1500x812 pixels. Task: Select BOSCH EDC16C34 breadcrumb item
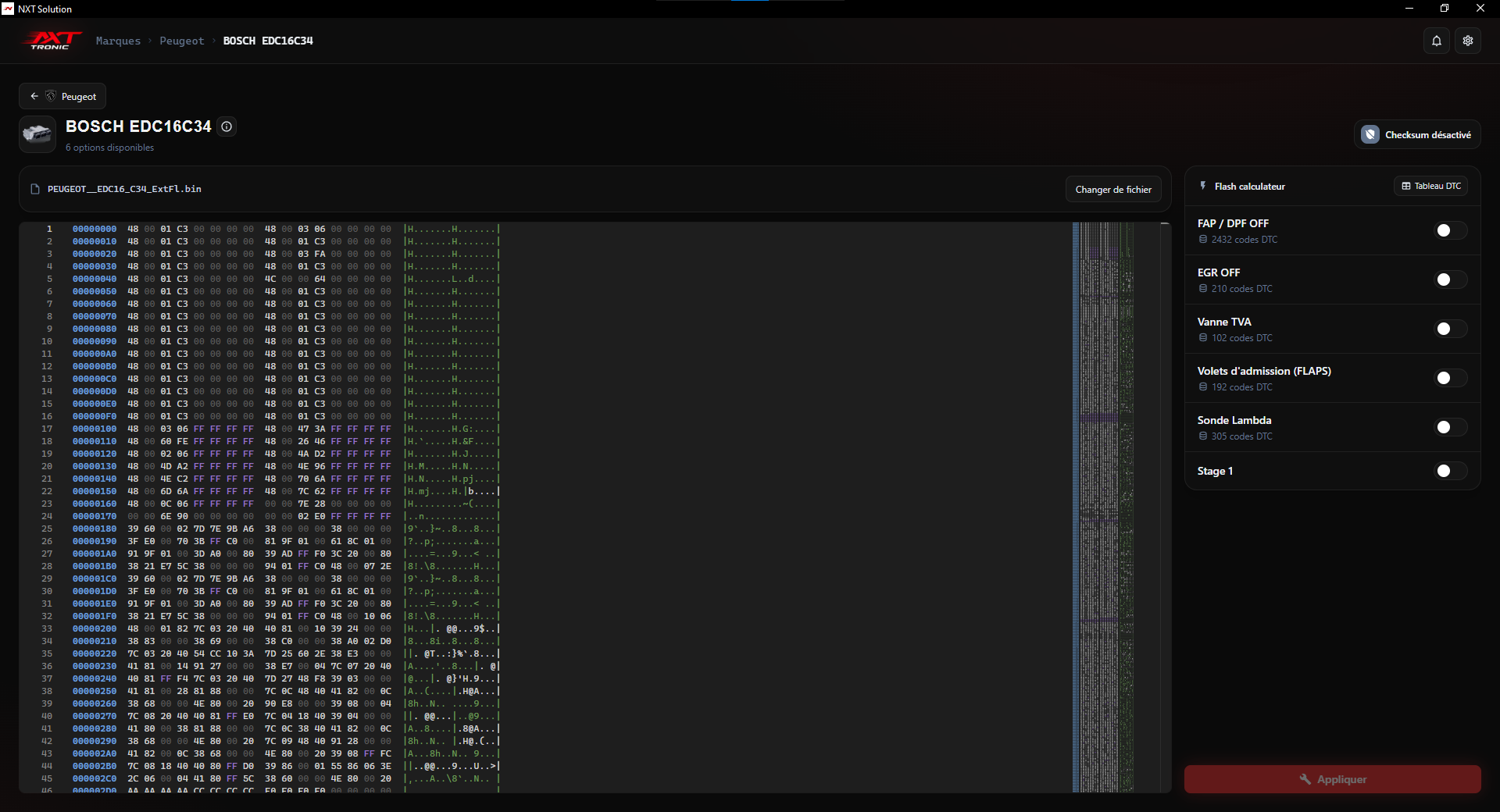tap(268, 41)
